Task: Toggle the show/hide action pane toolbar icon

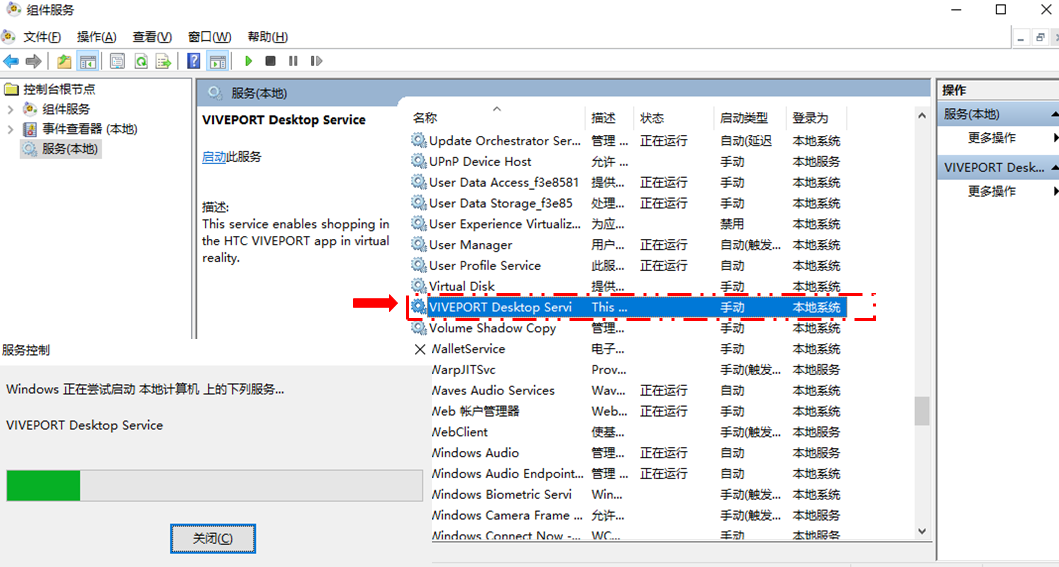Action: pos(217,61)
